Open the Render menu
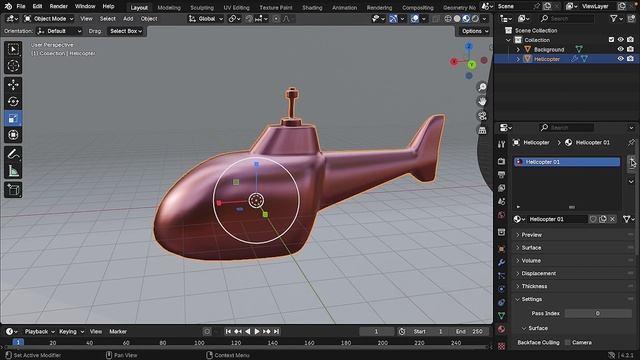The image size is (640, 360). pos(58,7)
